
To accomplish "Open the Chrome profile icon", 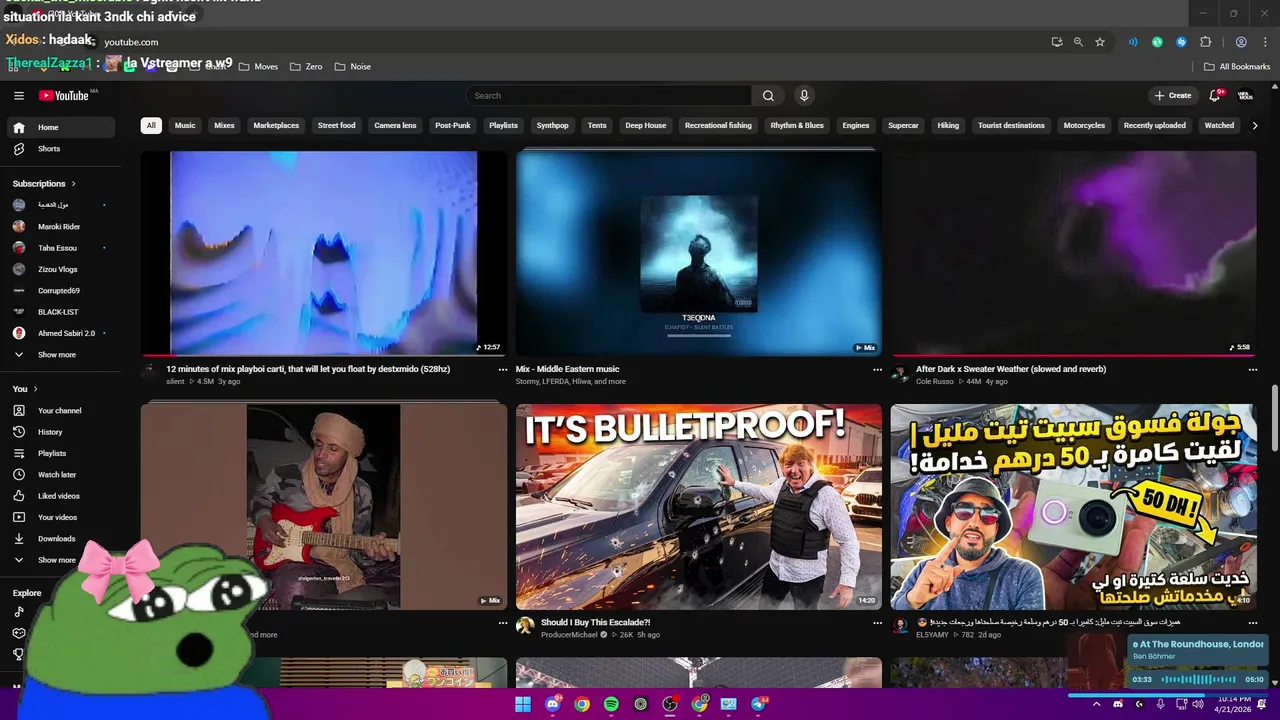I will click(x=1241, y=42).
